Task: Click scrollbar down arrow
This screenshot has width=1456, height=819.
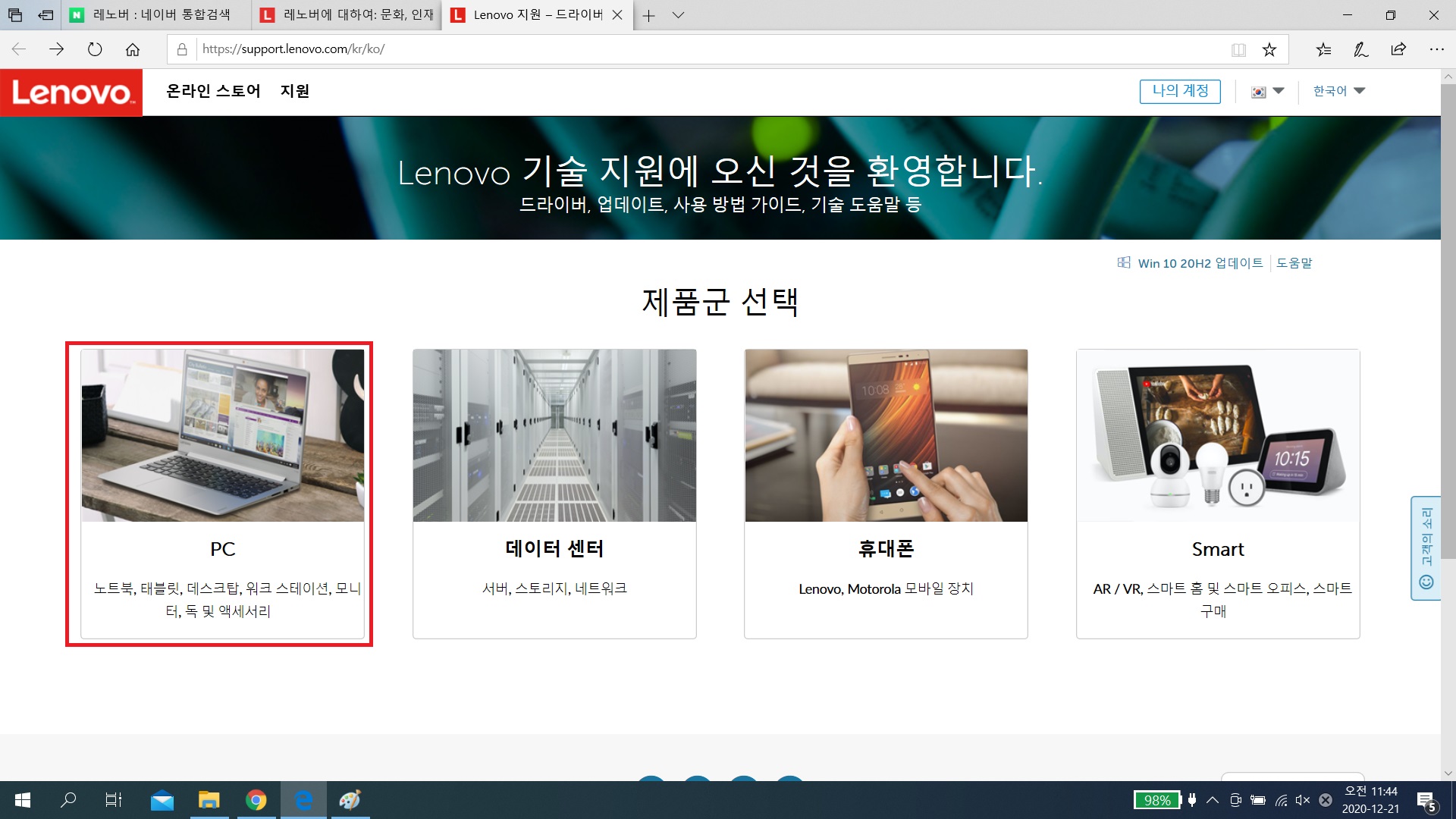Action: [x=1448, y=773]
